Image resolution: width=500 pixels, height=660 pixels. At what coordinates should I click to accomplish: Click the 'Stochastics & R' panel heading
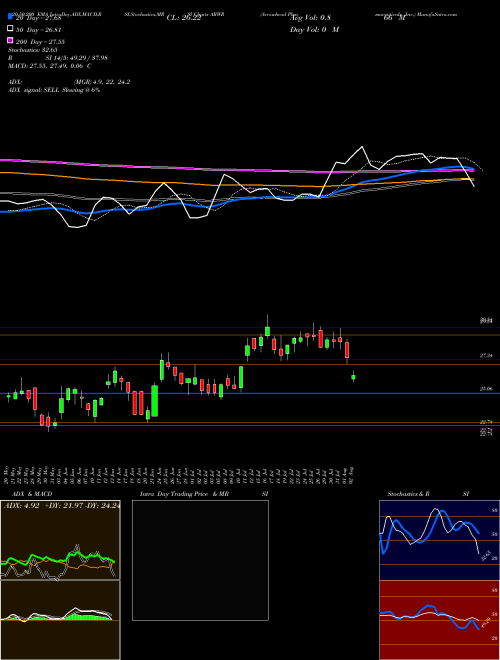pyautogui.click(x=408, y=494)
